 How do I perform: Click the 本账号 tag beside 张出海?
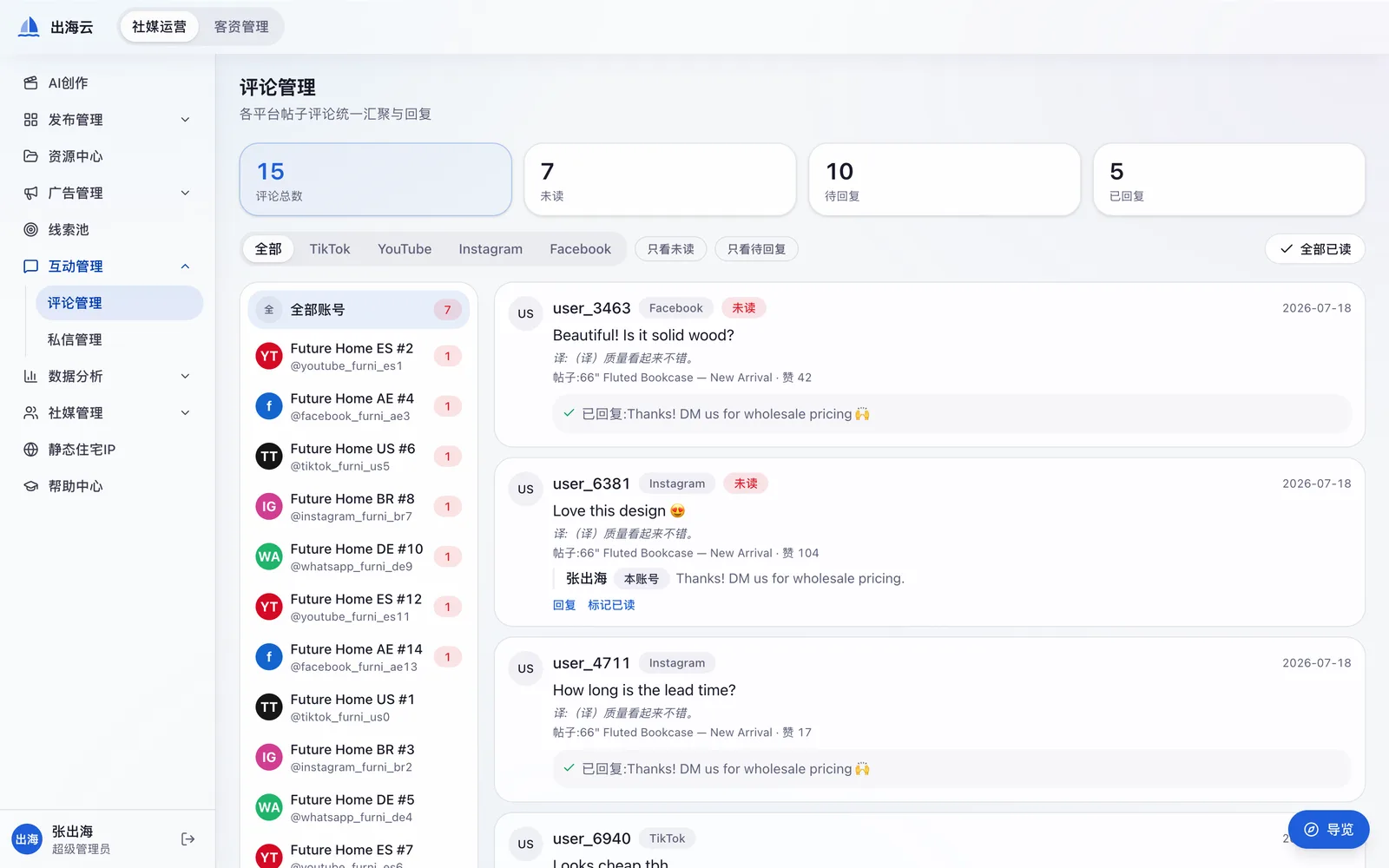click(641, 579)
